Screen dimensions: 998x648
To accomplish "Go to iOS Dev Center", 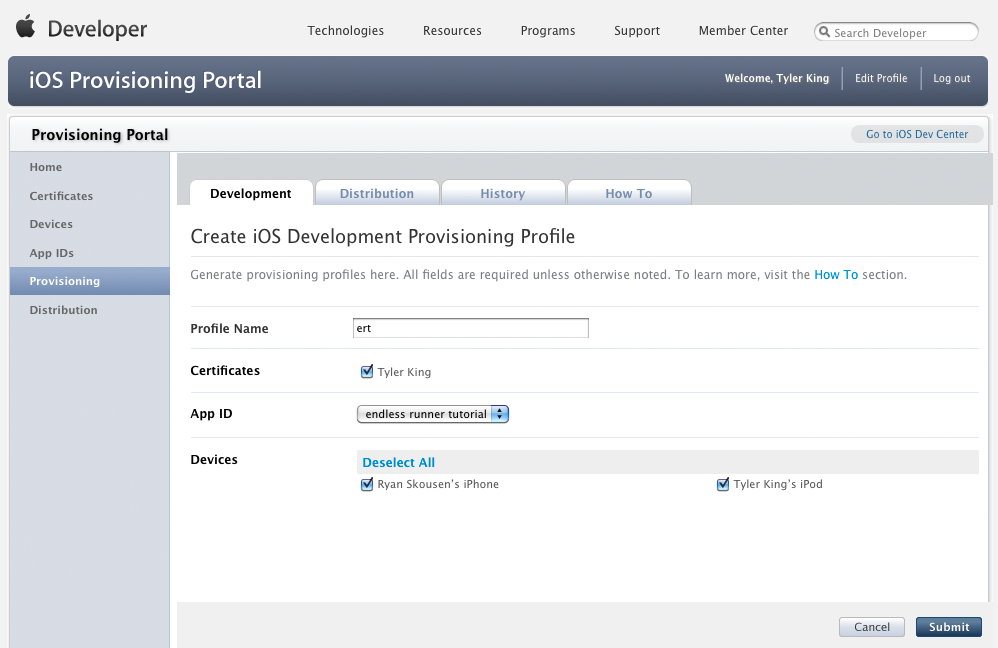I will pos(917,134).
